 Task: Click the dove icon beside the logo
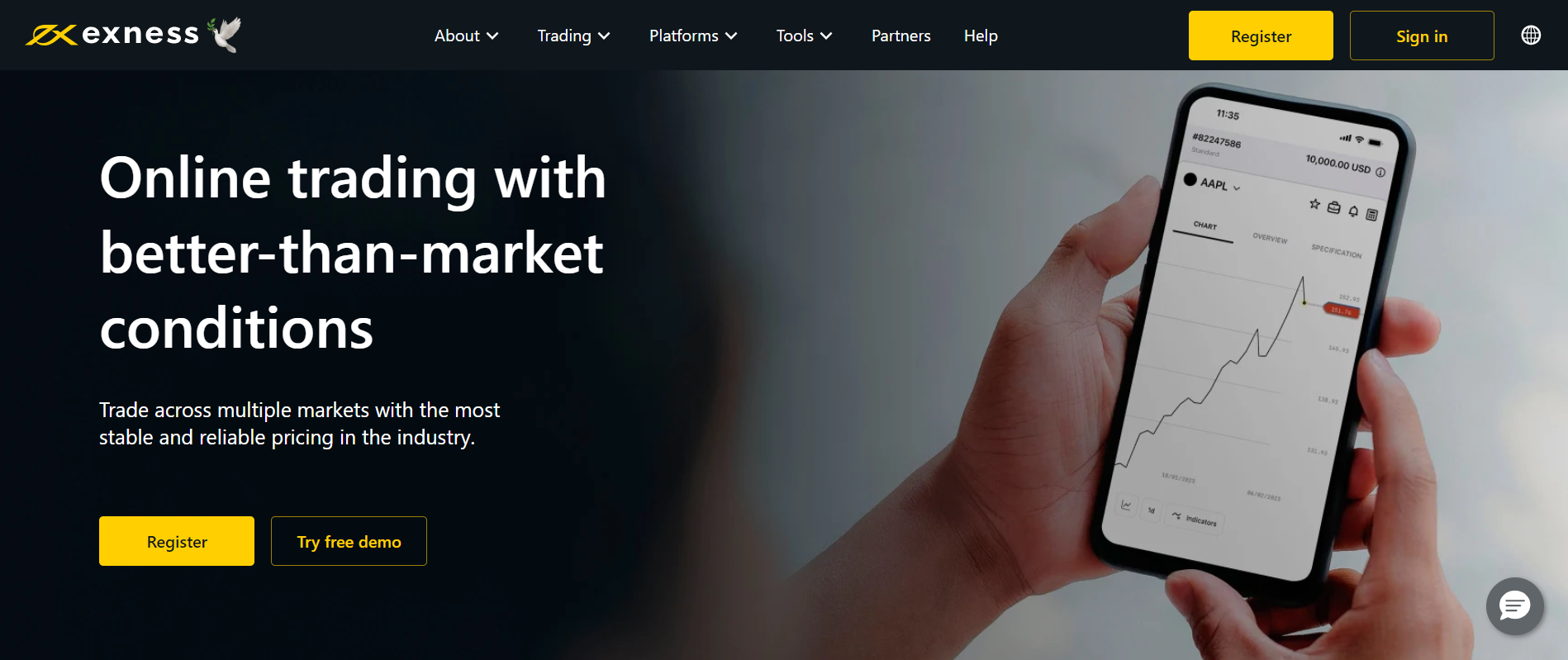point(224,34)
